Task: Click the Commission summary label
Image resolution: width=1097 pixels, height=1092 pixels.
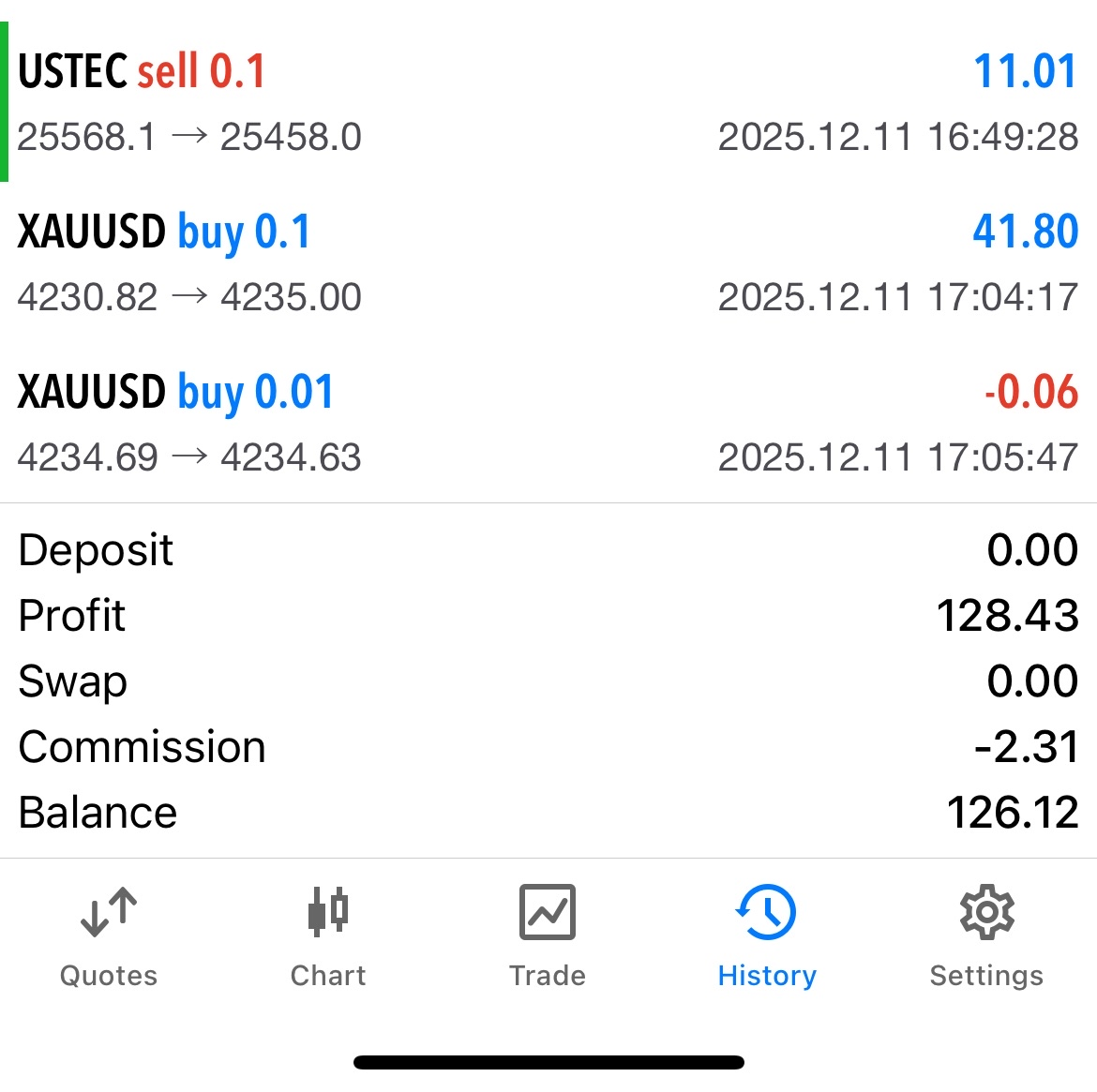Action: pos(143,747)
